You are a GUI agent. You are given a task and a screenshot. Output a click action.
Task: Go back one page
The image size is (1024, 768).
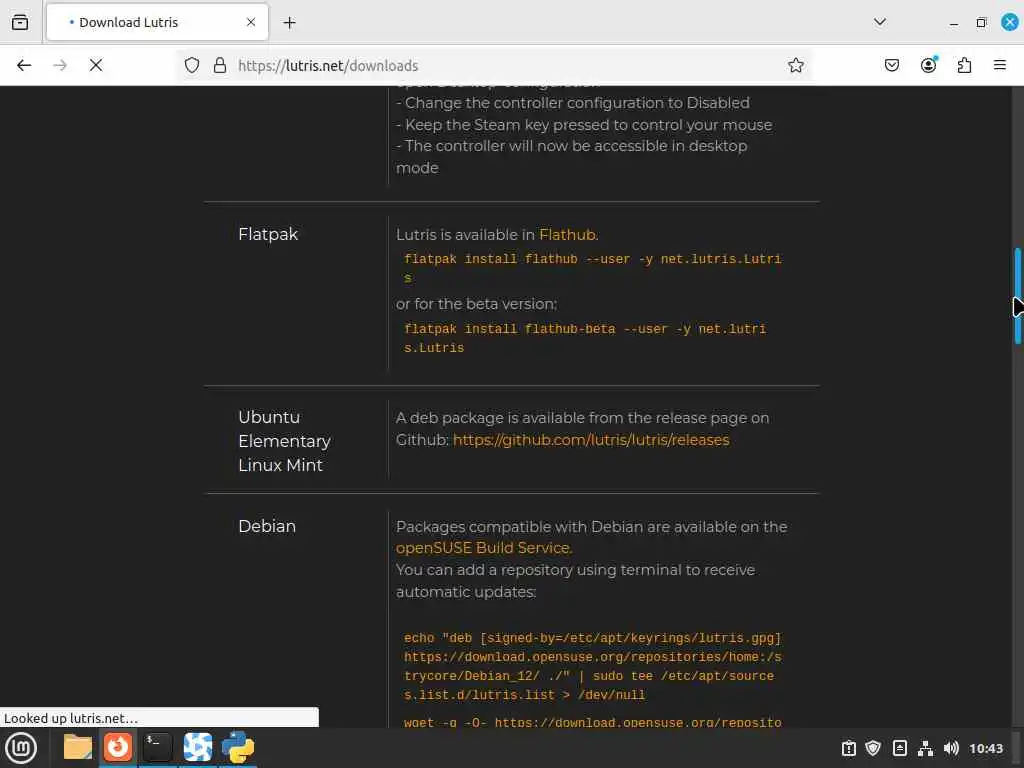click(x=24, y=65)
